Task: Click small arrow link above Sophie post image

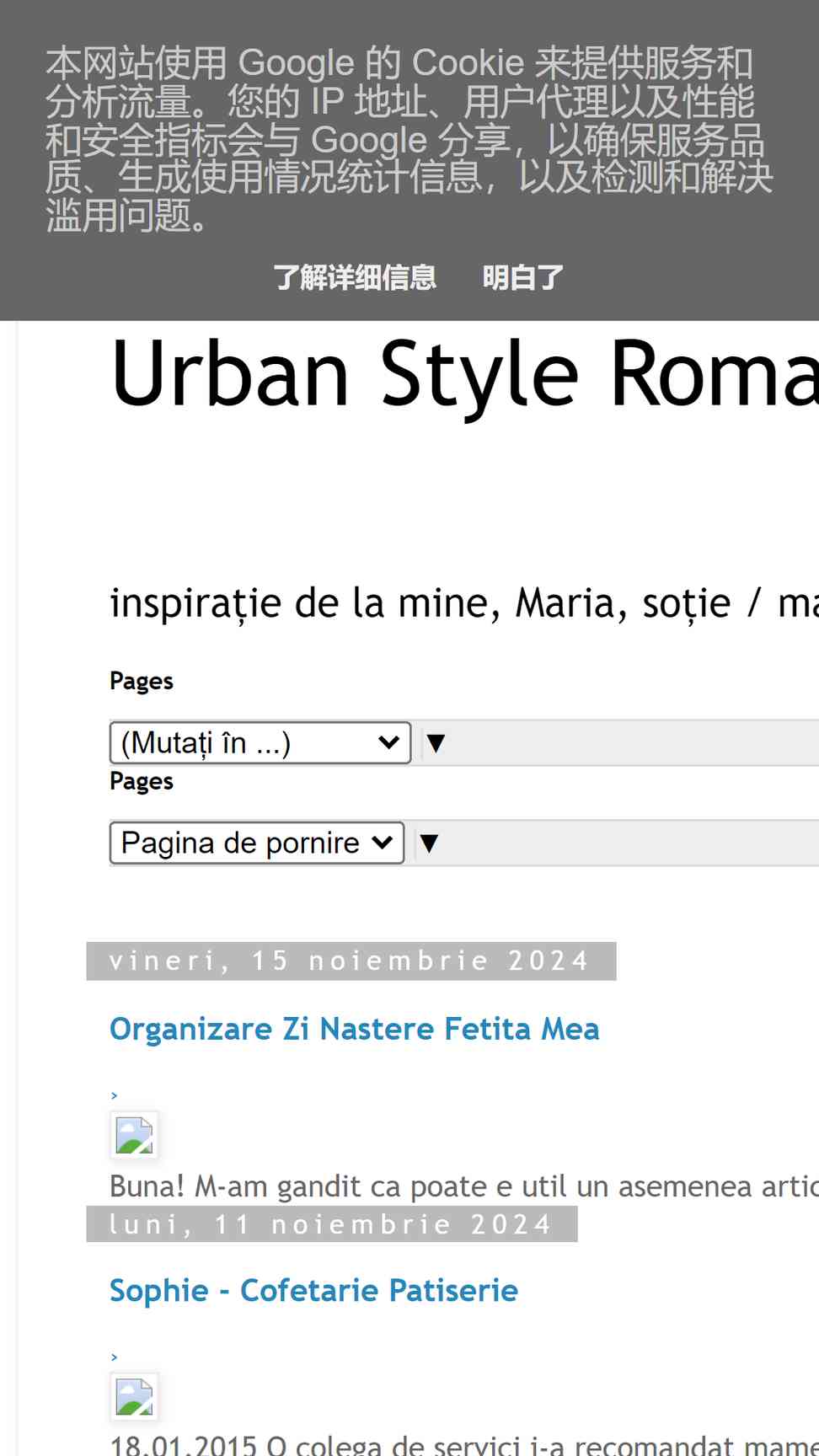Action: point(114,1357)
